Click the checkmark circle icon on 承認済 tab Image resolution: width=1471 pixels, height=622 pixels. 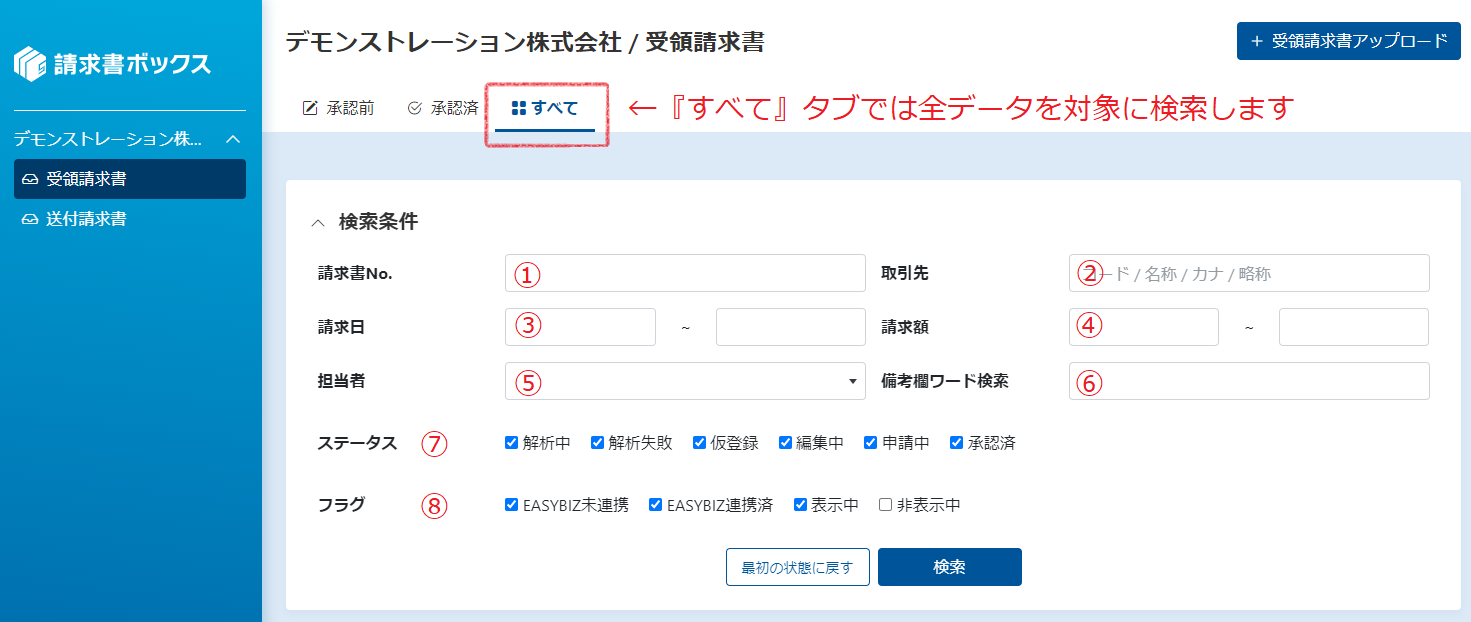tap(415, 108)
